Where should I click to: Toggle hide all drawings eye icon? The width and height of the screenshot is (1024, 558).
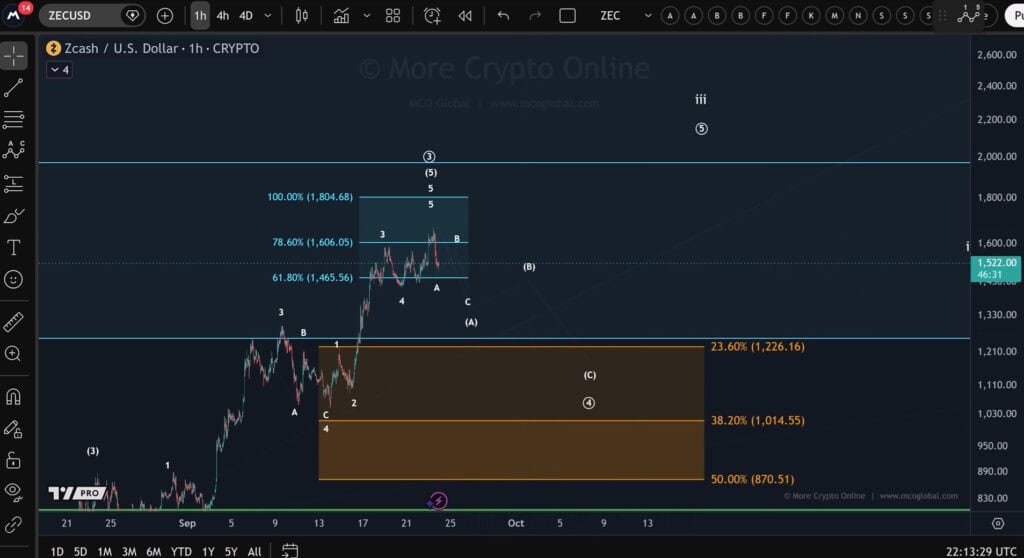click(x=14, y=492)
